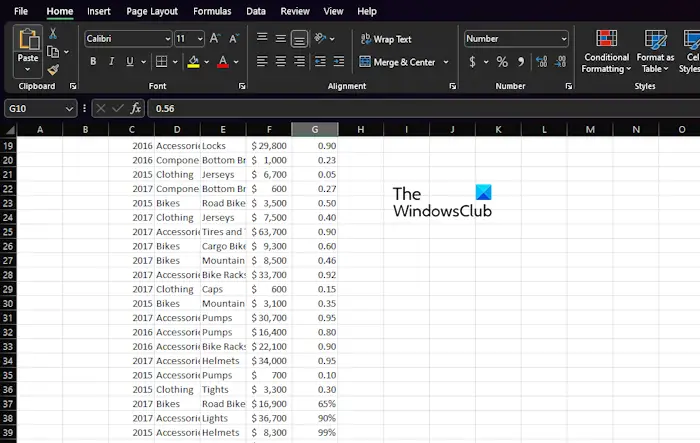Apply red Font Color A
The image size is (700, 443).
[x=223, y=62]
